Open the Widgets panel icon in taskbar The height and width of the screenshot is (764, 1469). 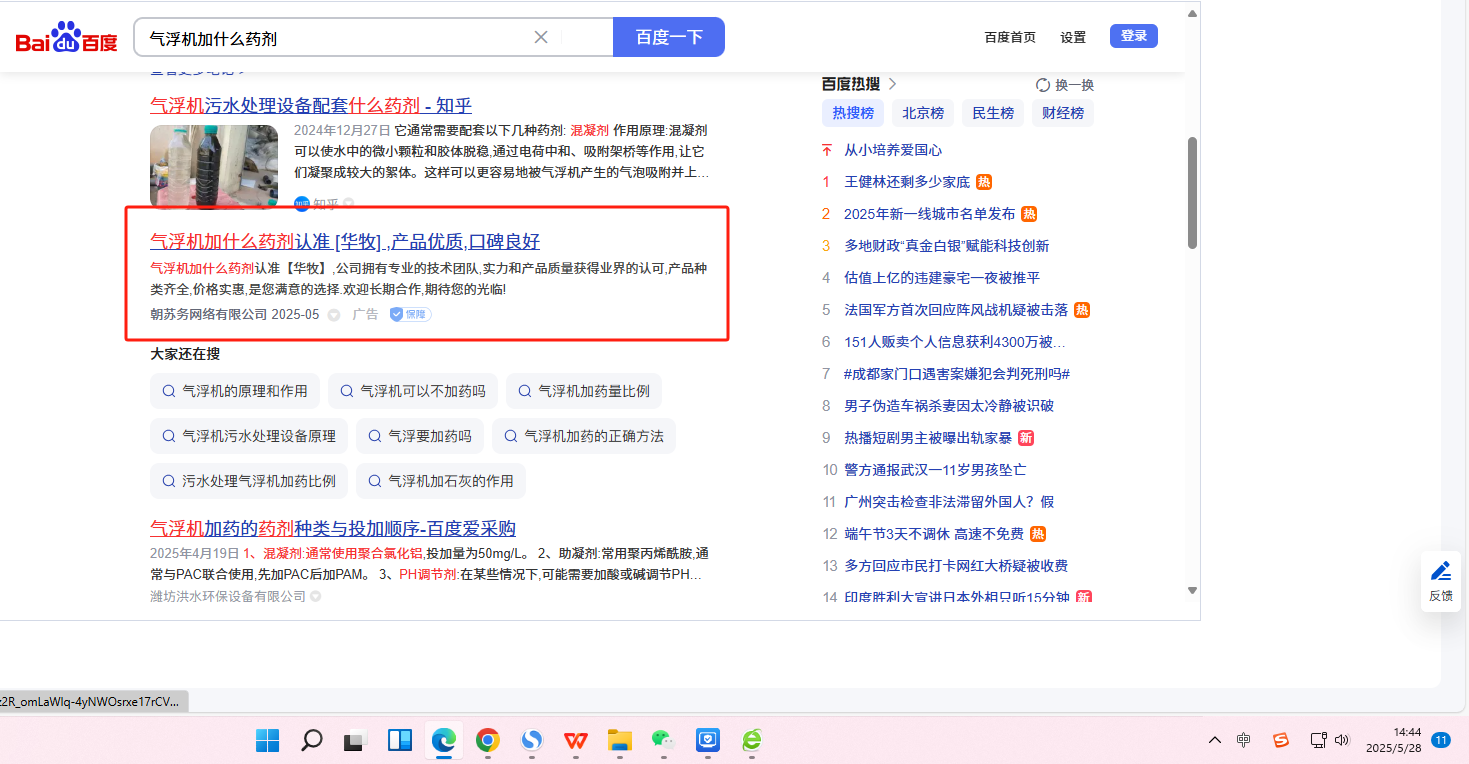click(x=400, y=740)
